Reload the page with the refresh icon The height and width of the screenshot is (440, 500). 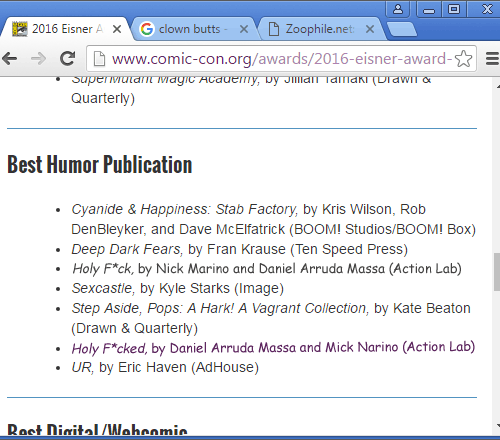pyautogui.click(x=68, y=59)
